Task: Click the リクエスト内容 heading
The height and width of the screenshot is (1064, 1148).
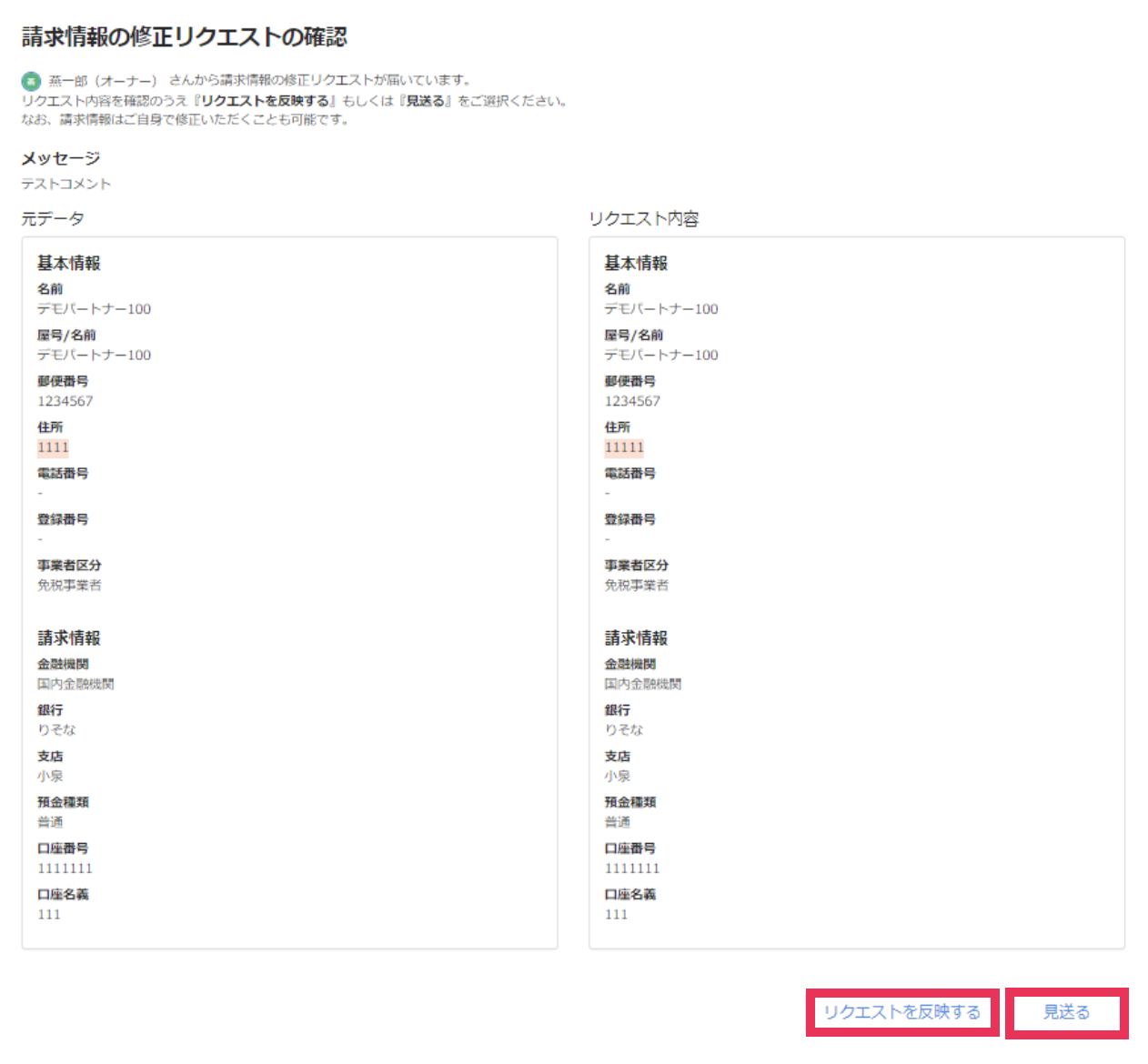Action: click(644, 219)
